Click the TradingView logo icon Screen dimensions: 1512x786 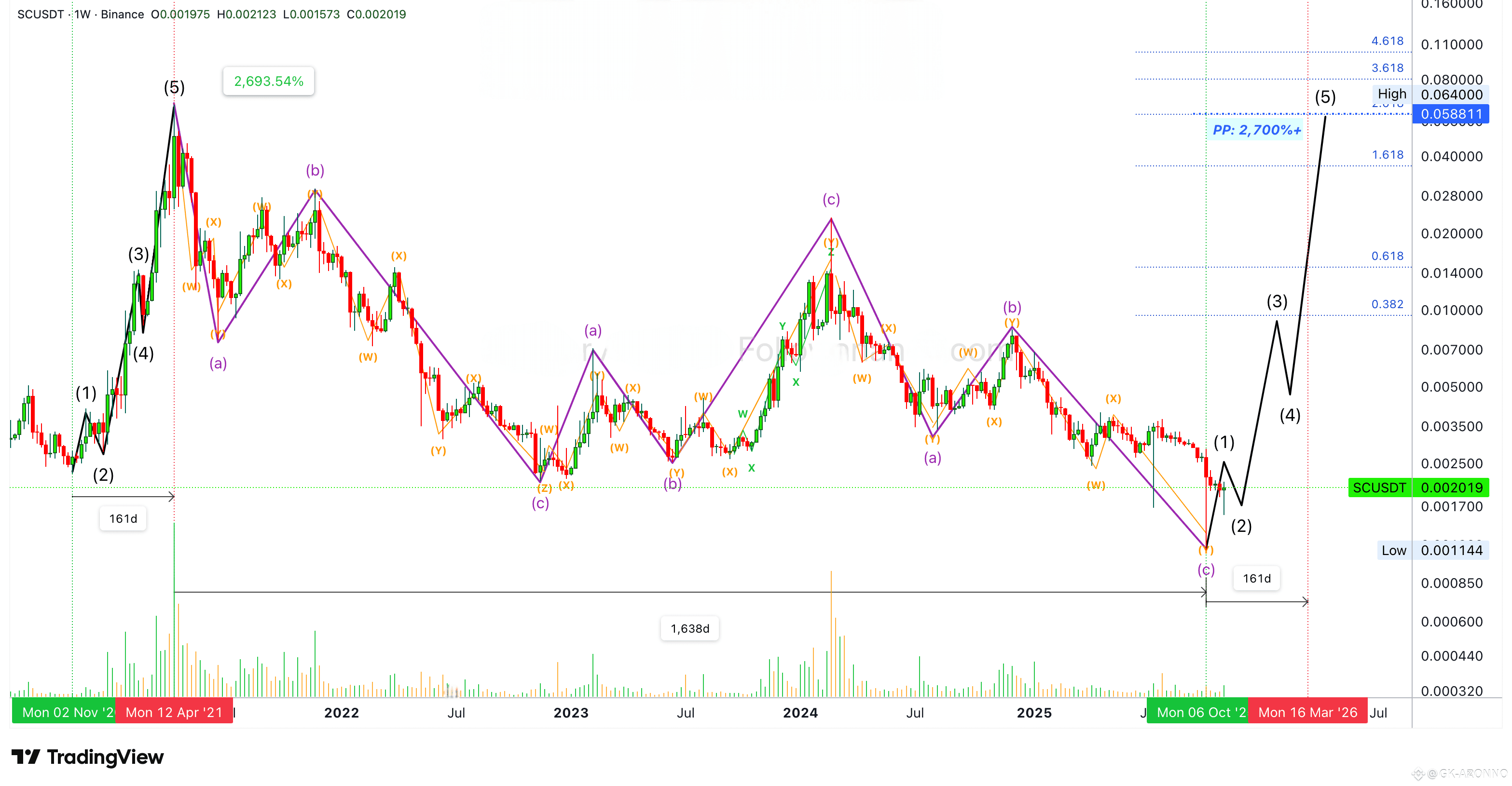[x=26, y=757]
